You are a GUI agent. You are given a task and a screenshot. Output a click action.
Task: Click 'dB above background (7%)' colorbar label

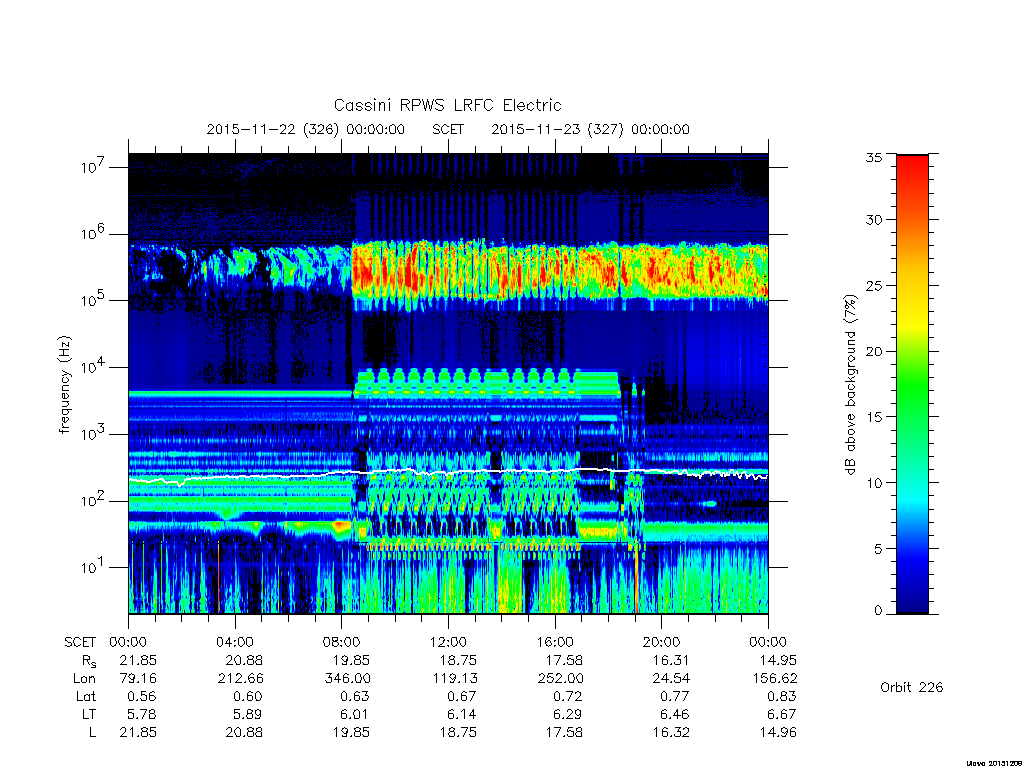(x=850, y=384)
